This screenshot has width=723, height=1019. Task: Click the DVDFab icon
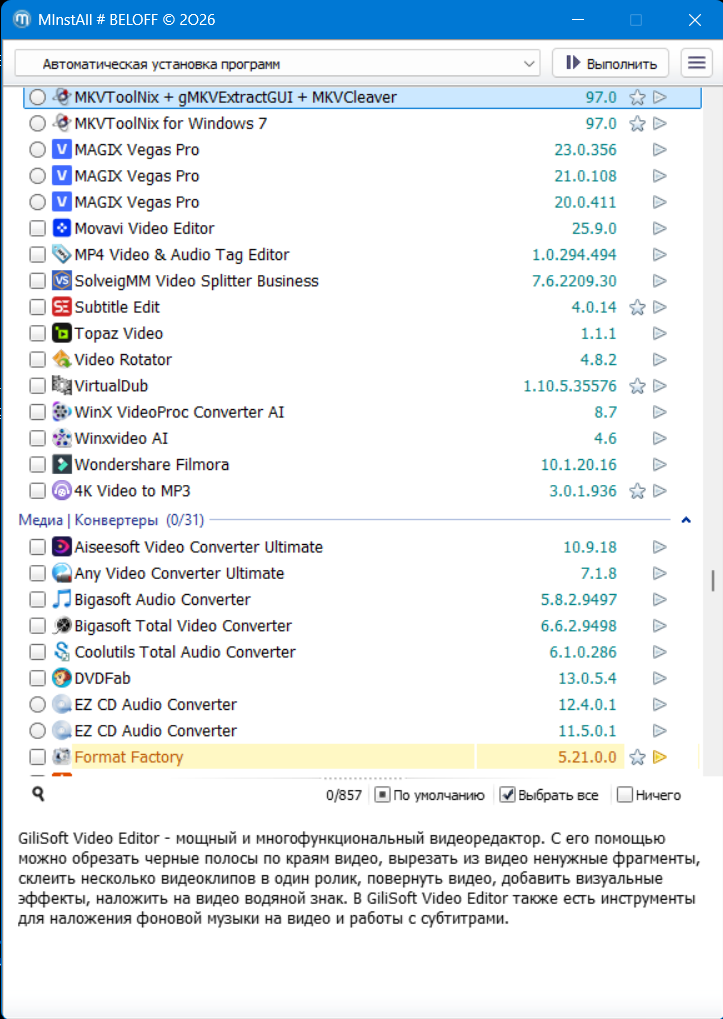click(61, 678)
